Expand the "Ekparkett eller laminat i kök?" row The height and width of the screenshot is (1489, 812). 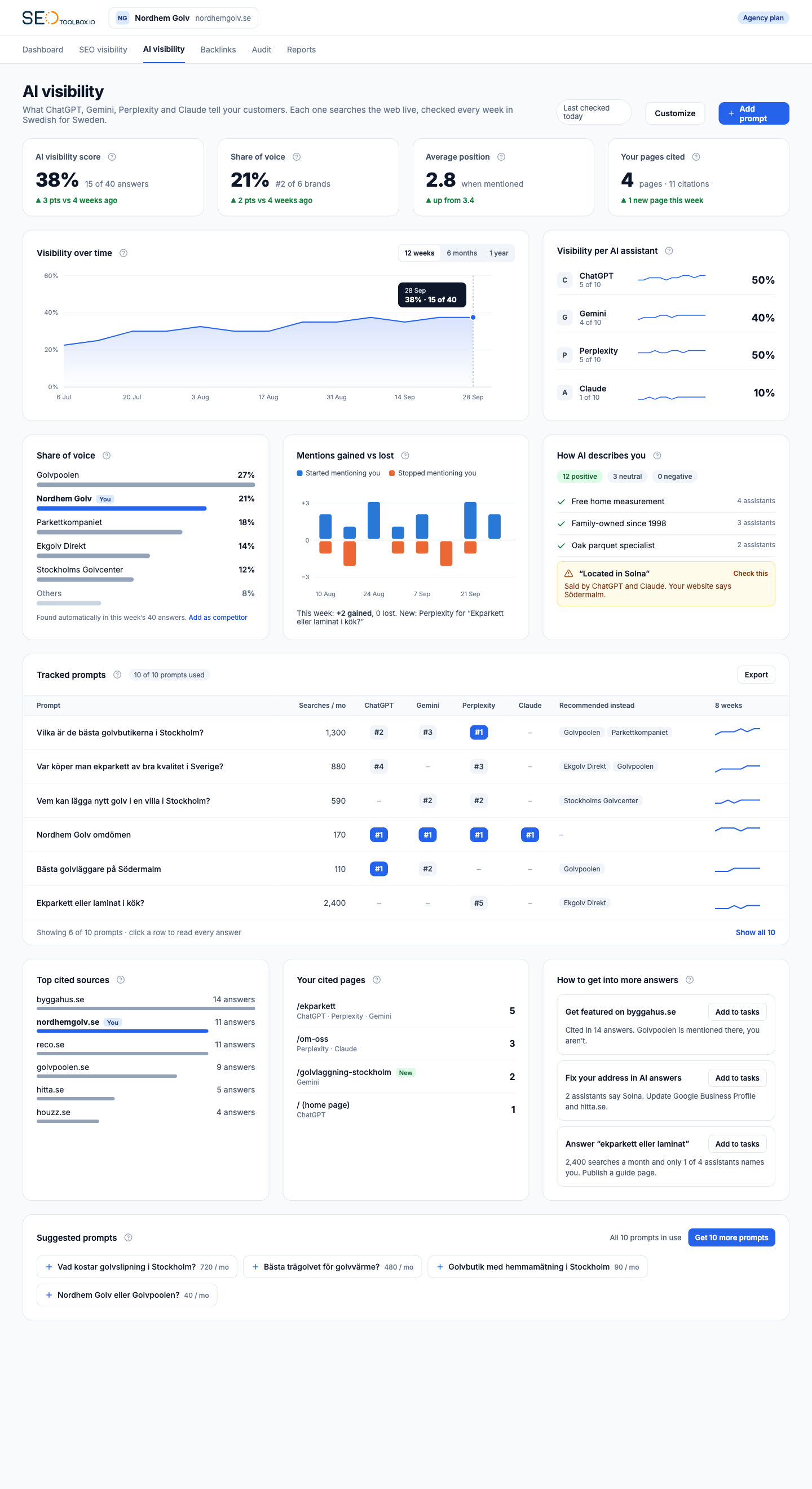405,903
